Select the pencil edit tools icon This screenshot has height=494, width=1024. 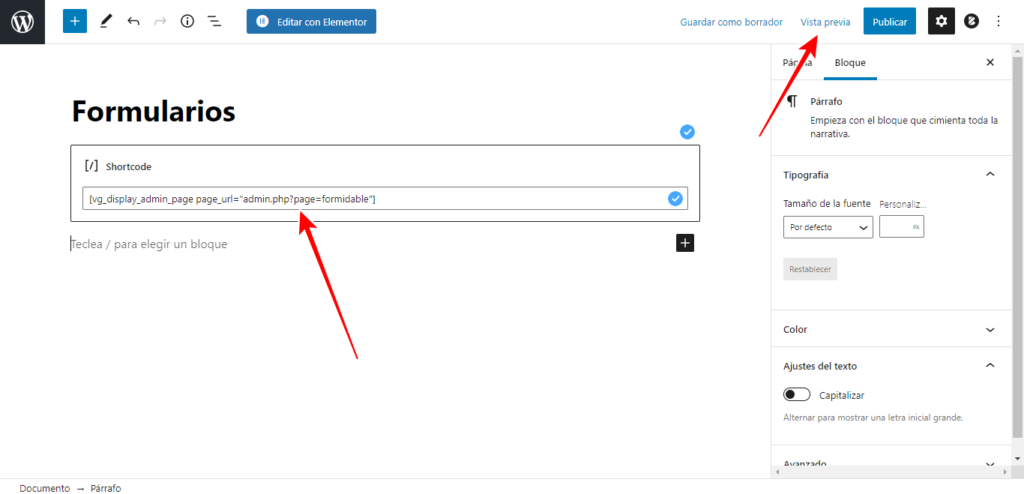(x=106, y=21)
